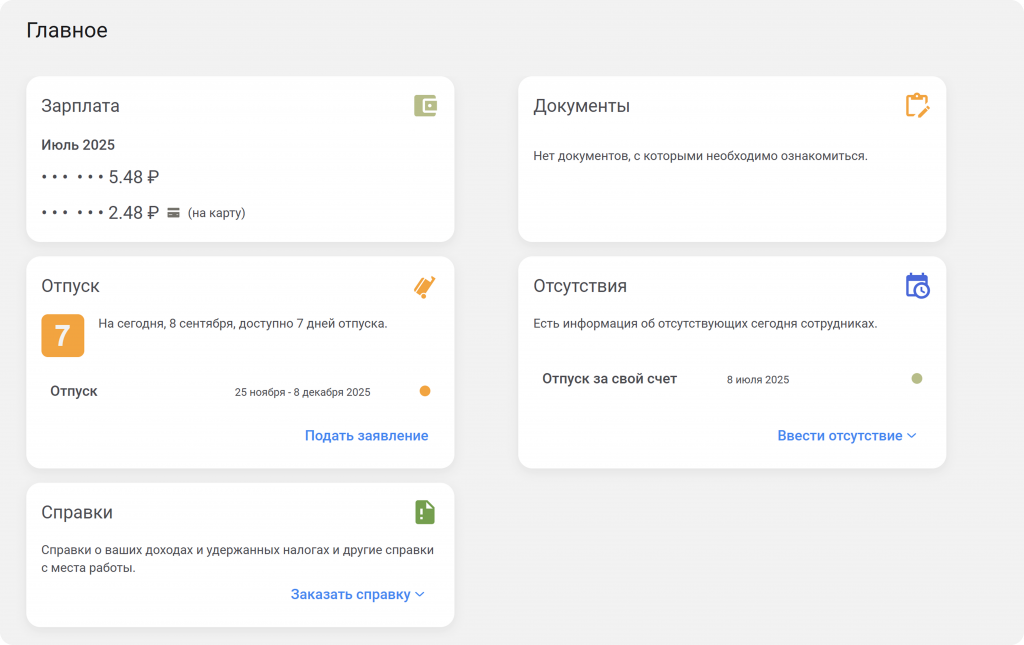Click the green document icon in Справки
Screen dimensions: 1024x645
425,512
